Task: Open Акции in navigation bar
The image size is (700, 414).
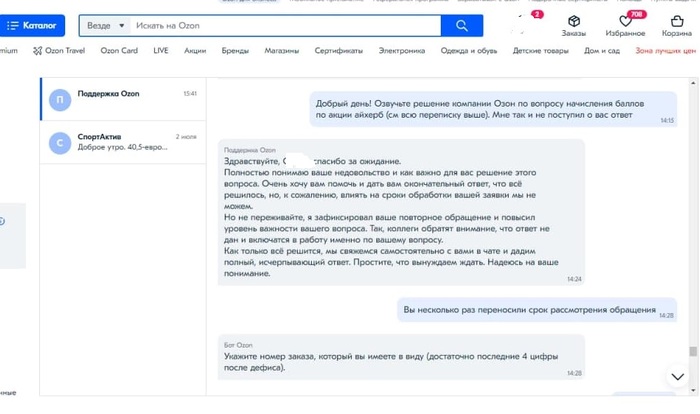Action: point(195,50)
